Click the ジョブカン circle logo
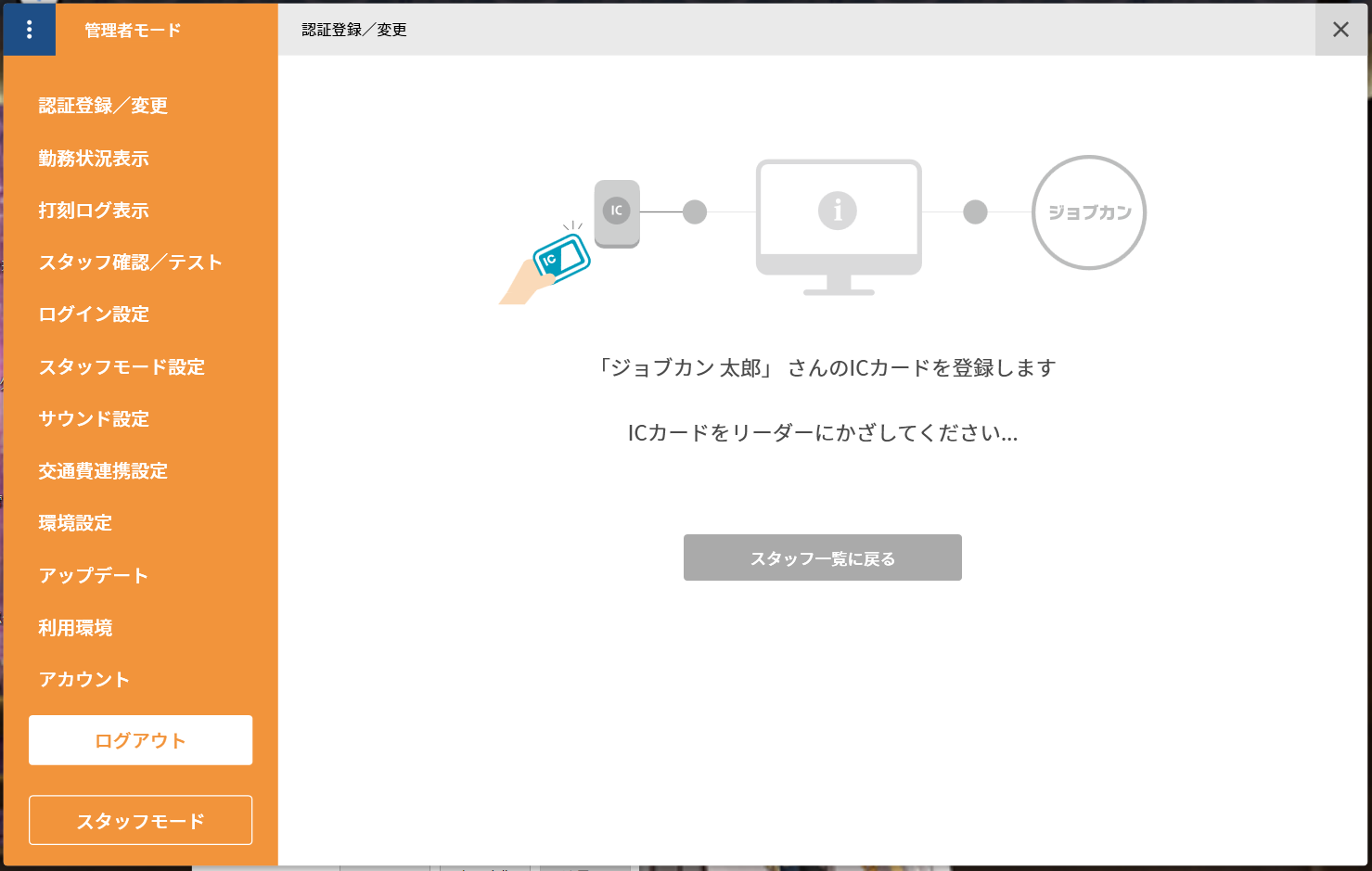 coord(1089,212)
